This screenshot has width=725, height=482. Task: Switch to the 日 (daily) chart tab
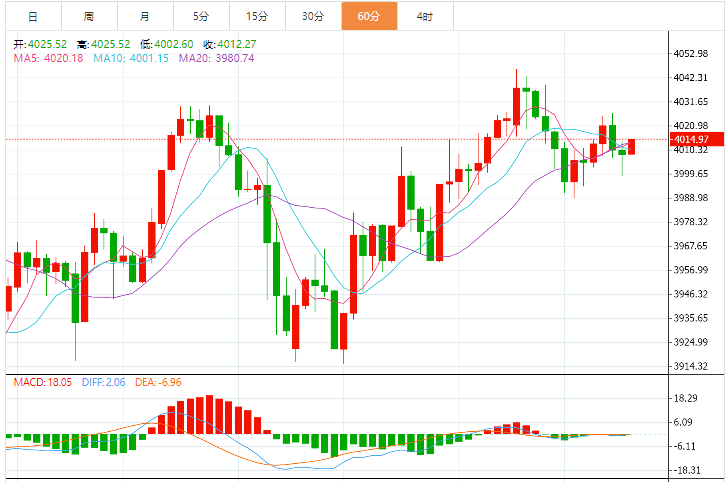tap(32, 16)
